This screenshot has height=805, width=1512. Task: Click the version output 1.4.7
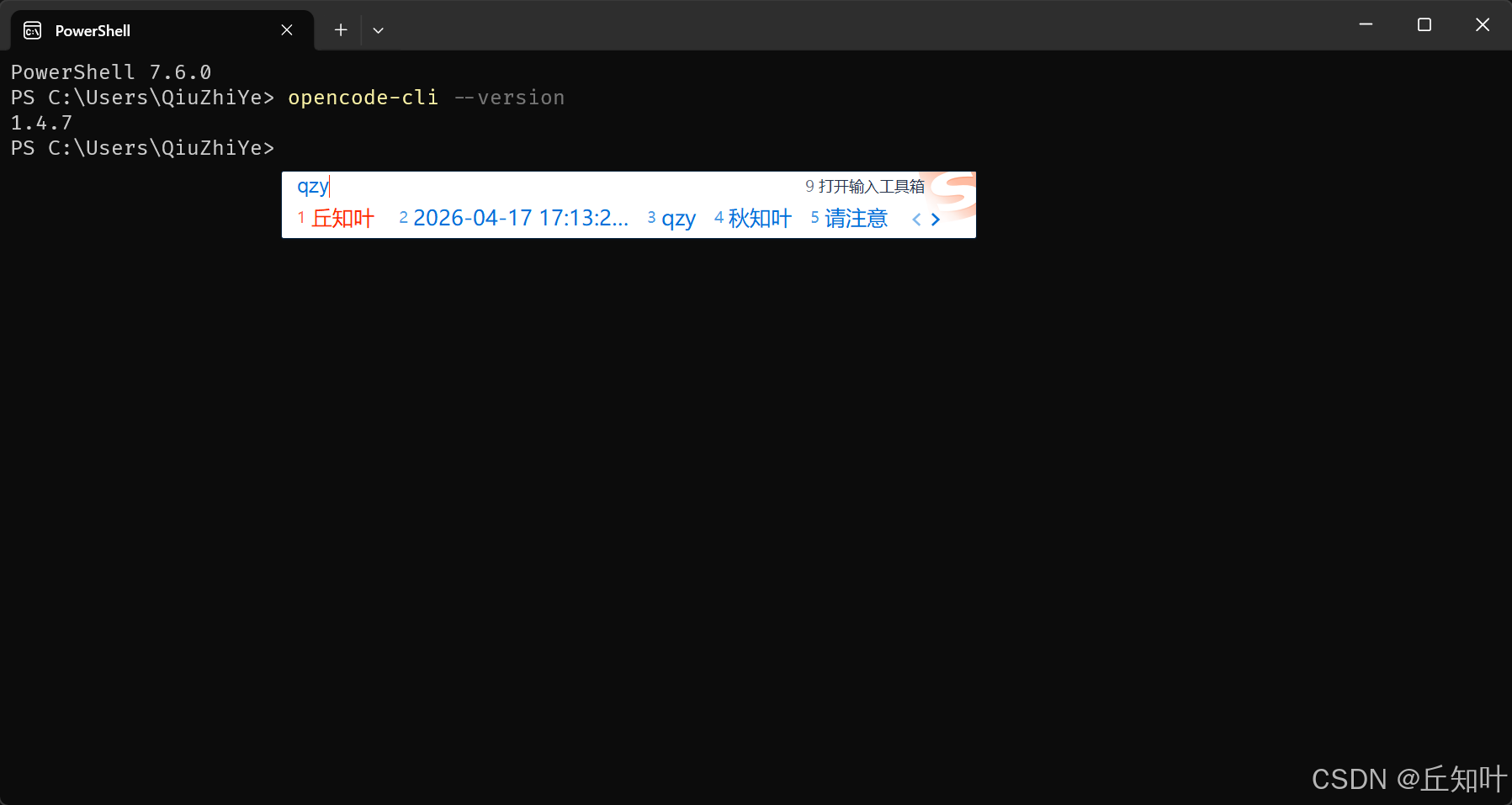(41, 123)
